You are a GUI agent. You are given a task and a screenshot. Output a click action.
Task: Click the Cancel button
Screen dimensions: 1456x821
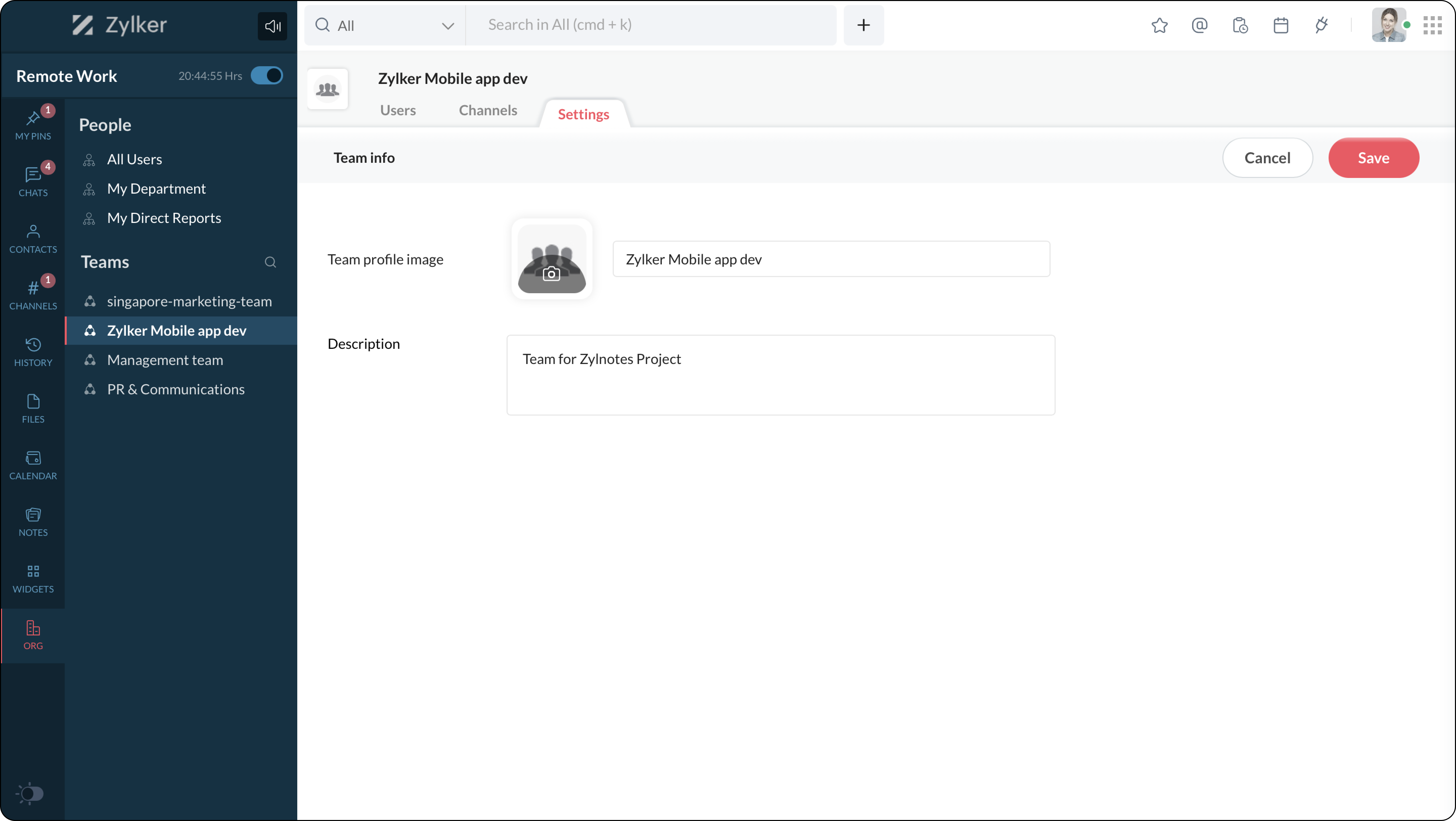[1267, 158]
